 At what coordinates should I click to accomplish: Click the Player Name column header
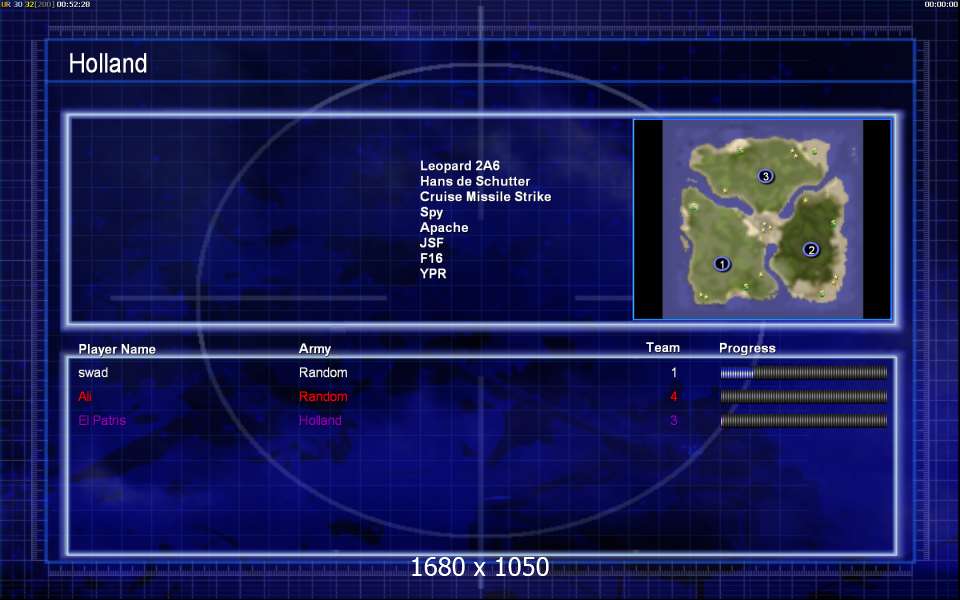117,349
